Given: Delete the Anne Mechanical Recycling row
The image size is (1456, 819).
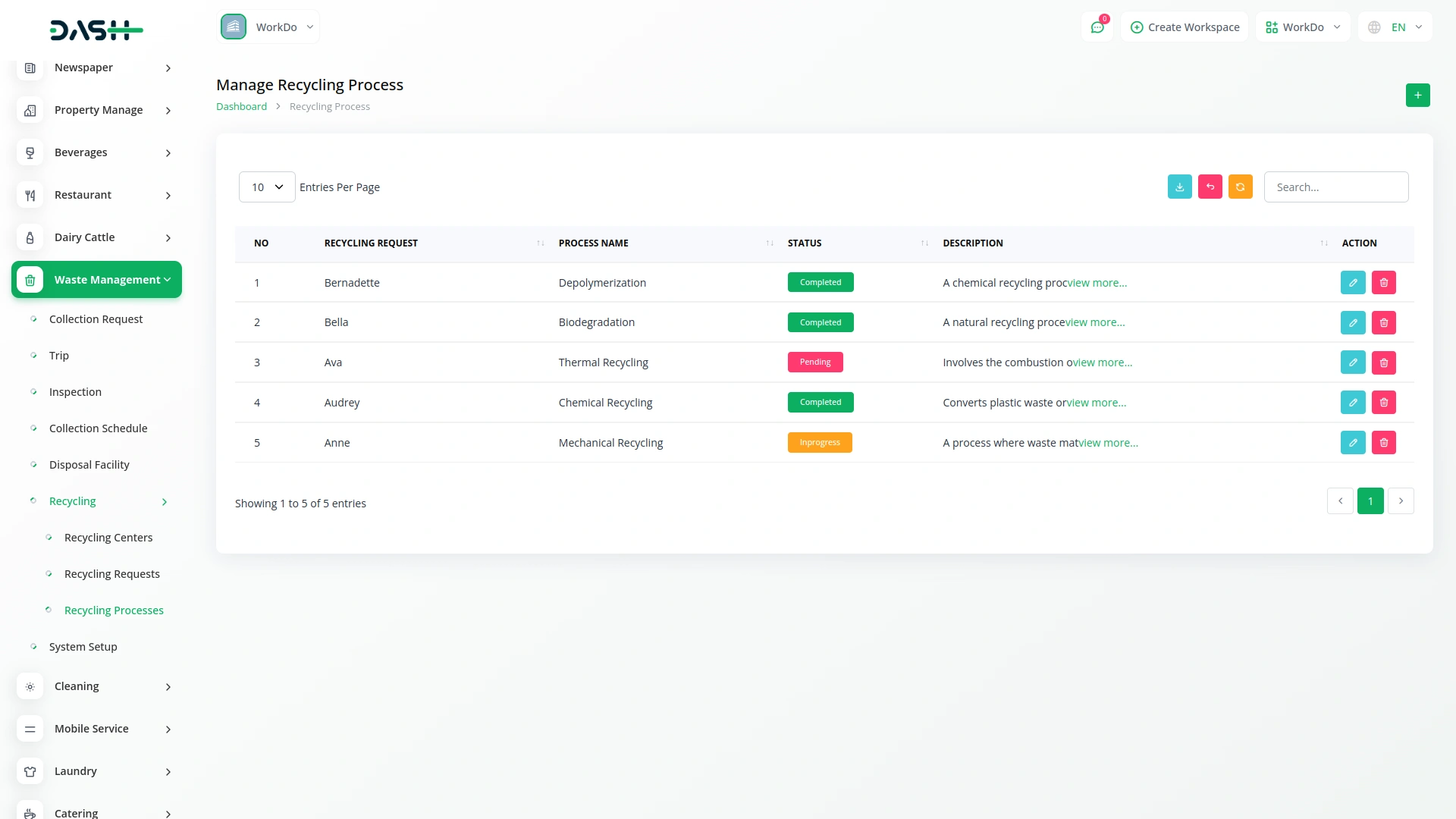Looking at the screenshot, I should tap(1383, 443).
